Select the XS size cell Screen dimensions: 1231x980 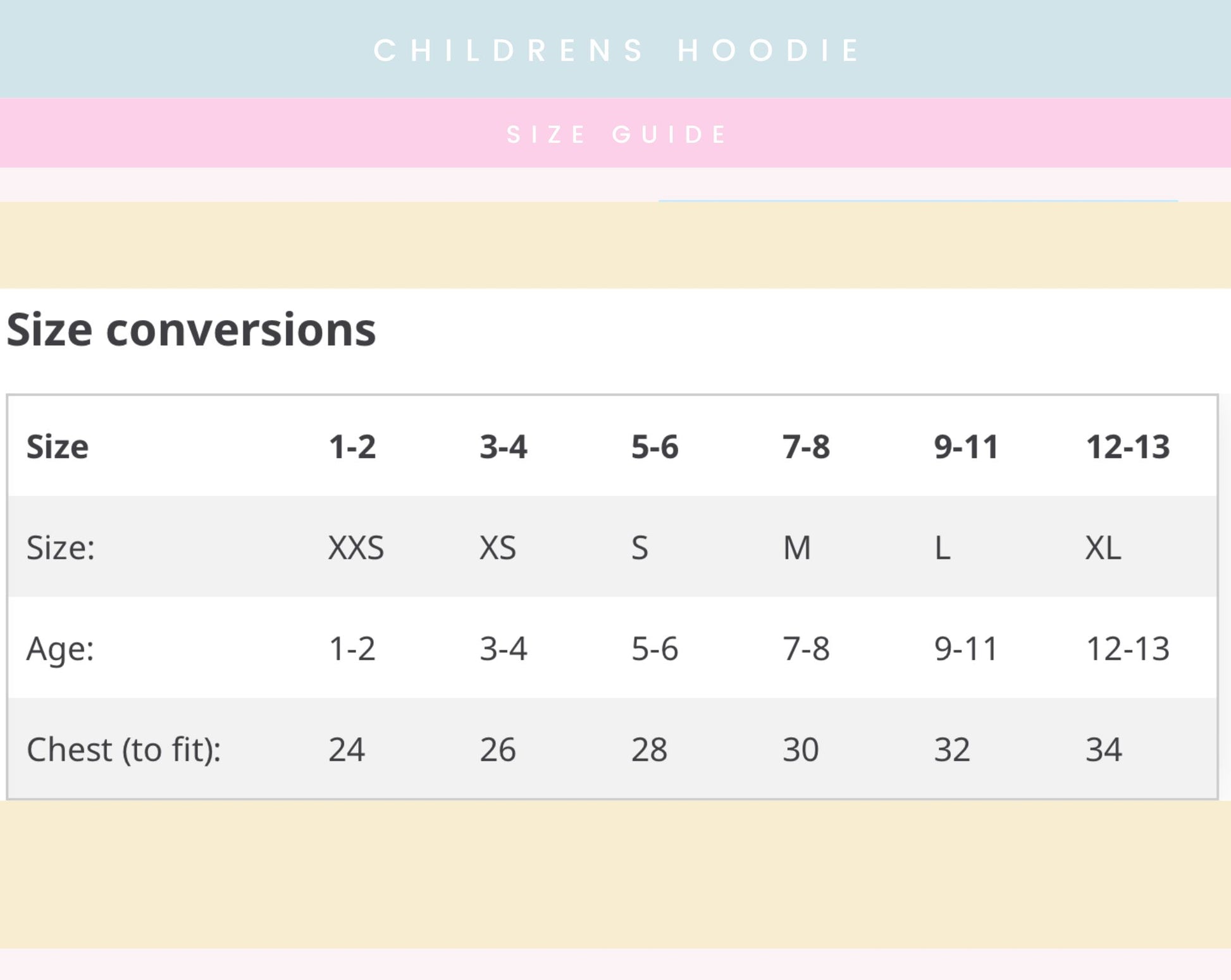pos(498,547)
